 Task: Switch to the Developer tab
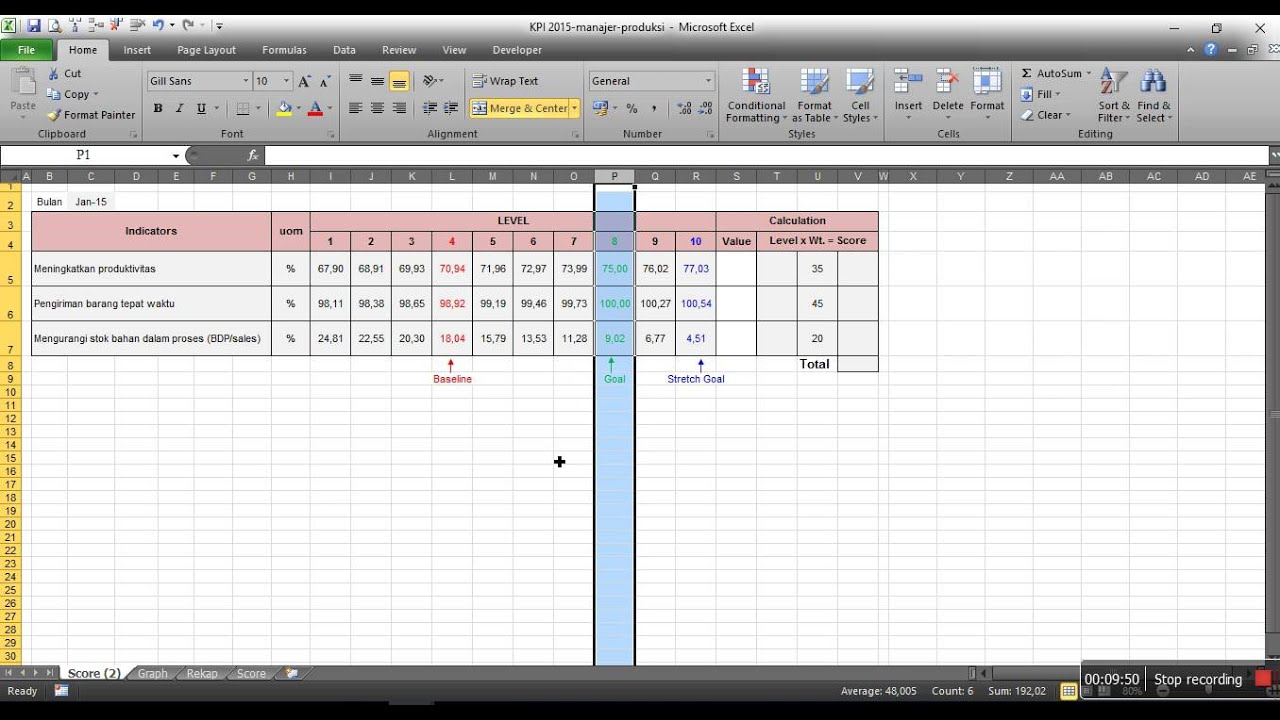click(517, 50)
